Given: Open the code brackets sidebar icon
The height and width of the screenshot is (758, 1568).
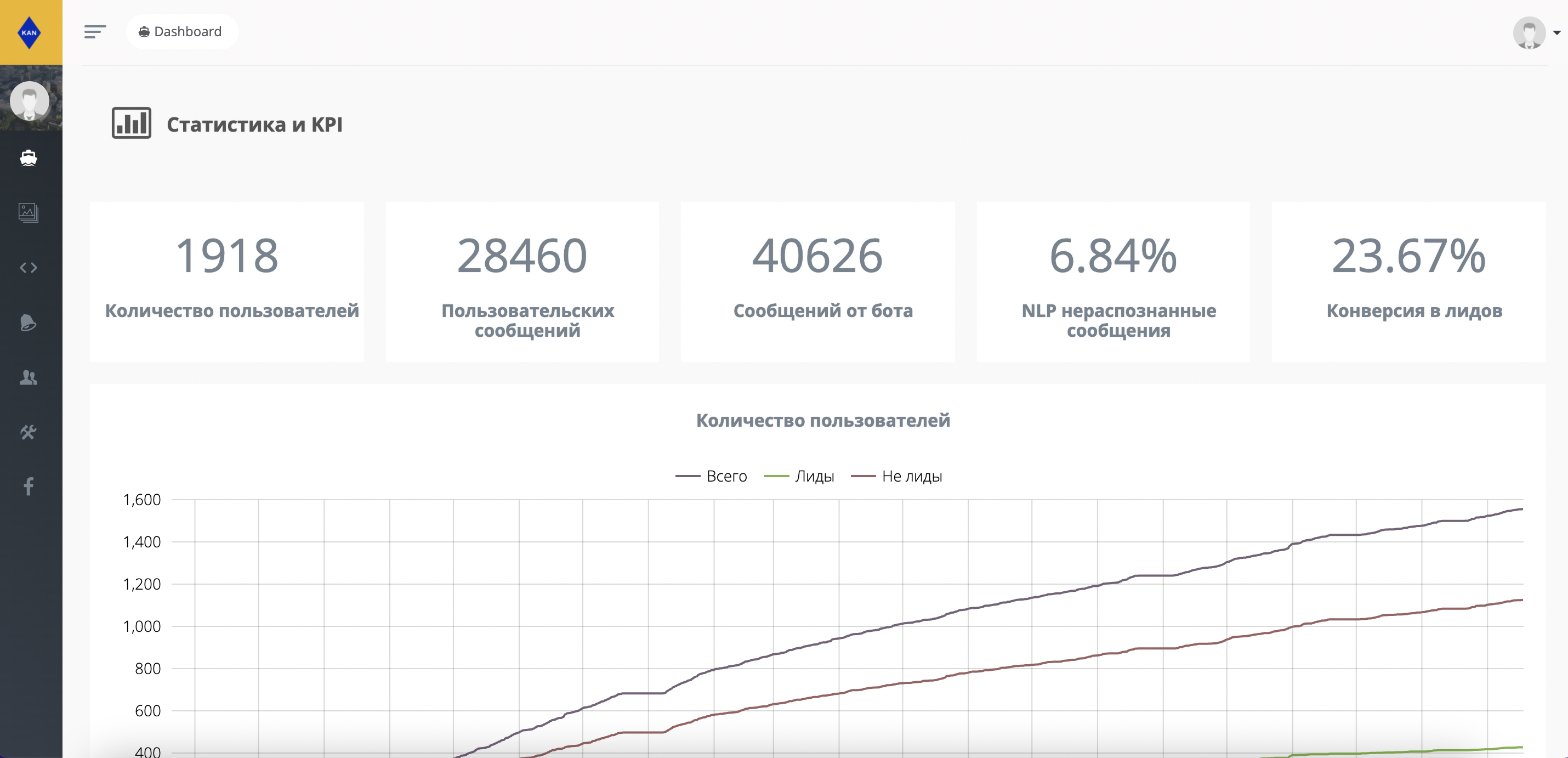Looking at the screenshot, I should (29, 267).
